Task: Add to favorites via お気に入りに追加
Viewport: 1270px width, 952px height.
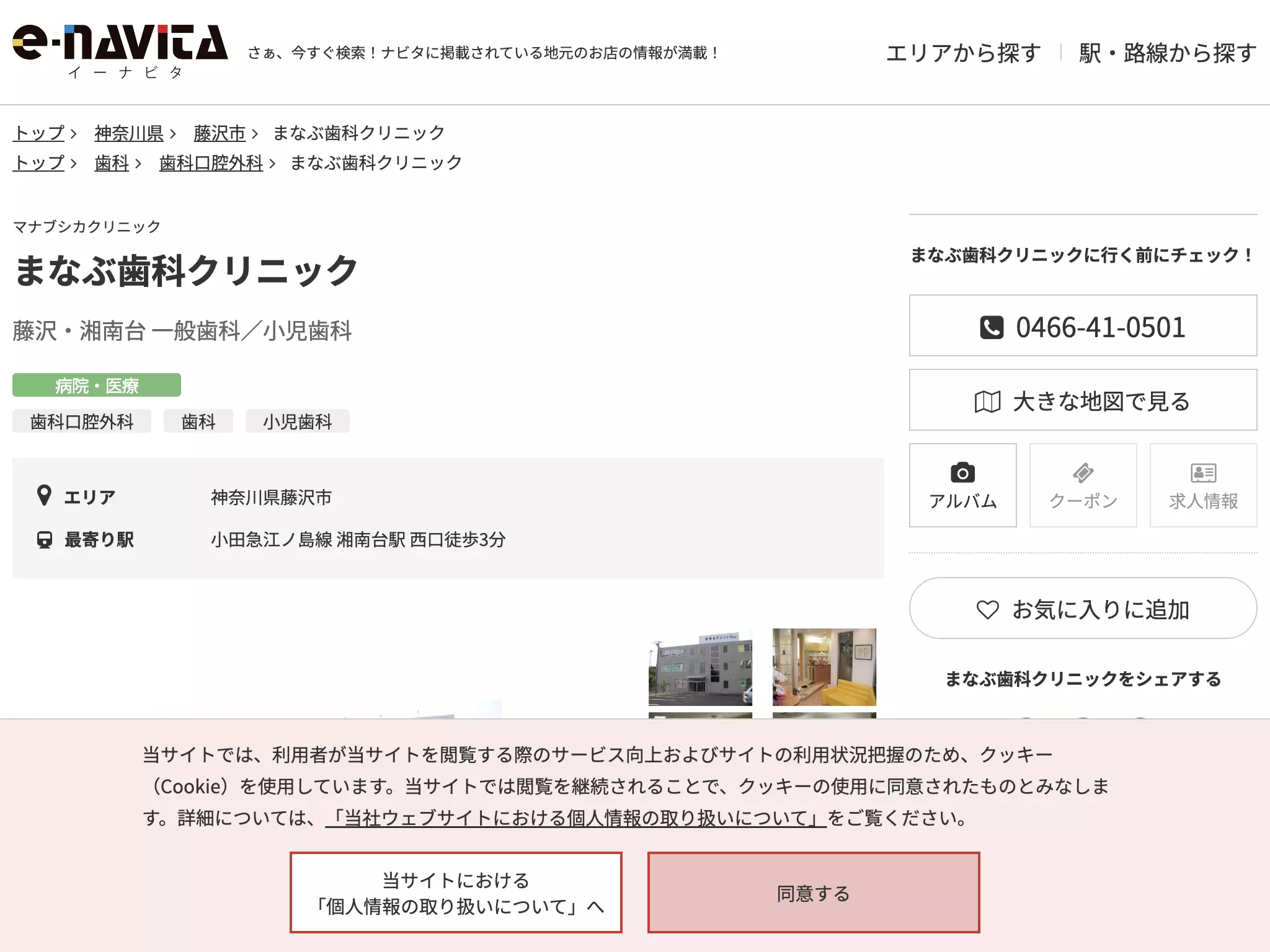Action: [1083, 608]
